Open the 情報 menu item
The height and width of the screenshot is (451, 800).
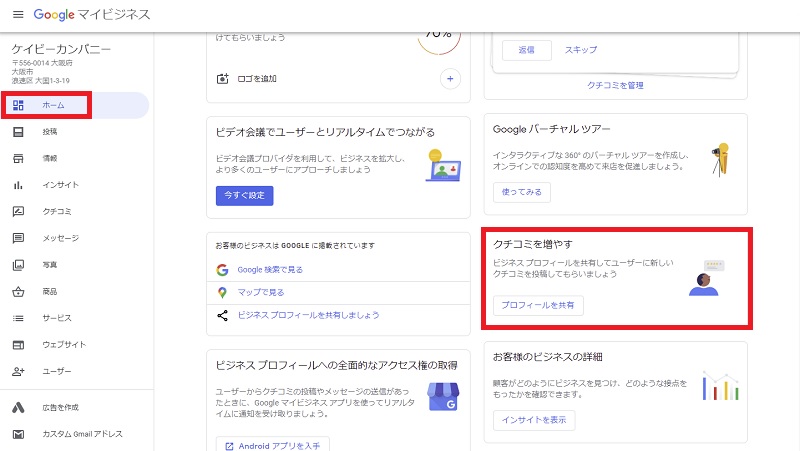(x=75, y=158)
